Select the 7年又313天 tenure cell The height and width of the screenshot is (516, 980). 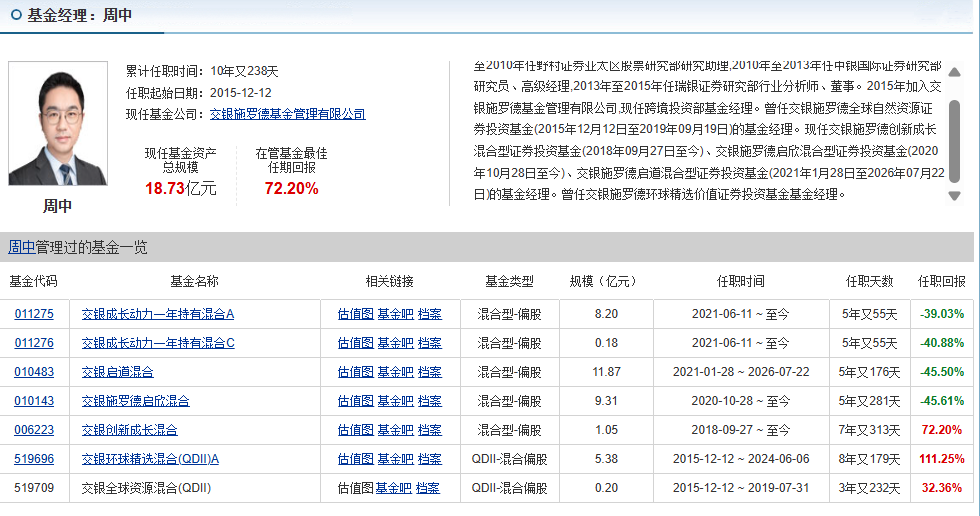tap(869, 430)
